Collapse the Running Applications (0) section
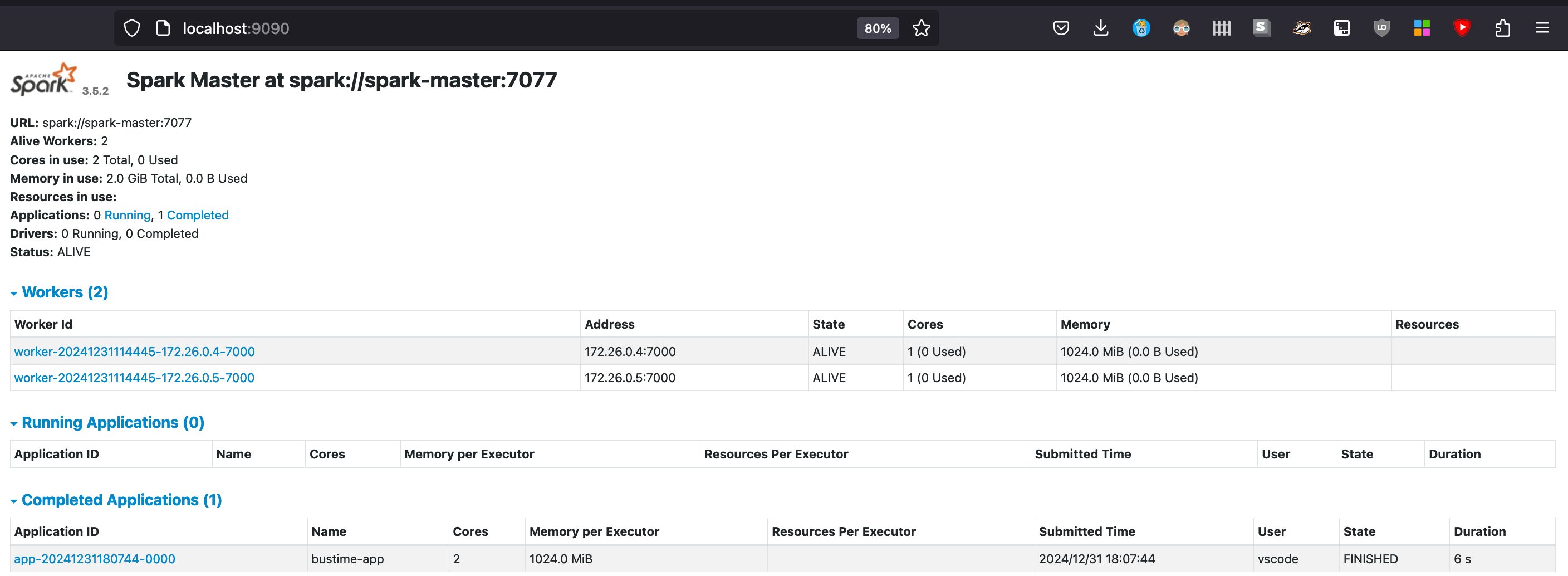 (107, 423)
